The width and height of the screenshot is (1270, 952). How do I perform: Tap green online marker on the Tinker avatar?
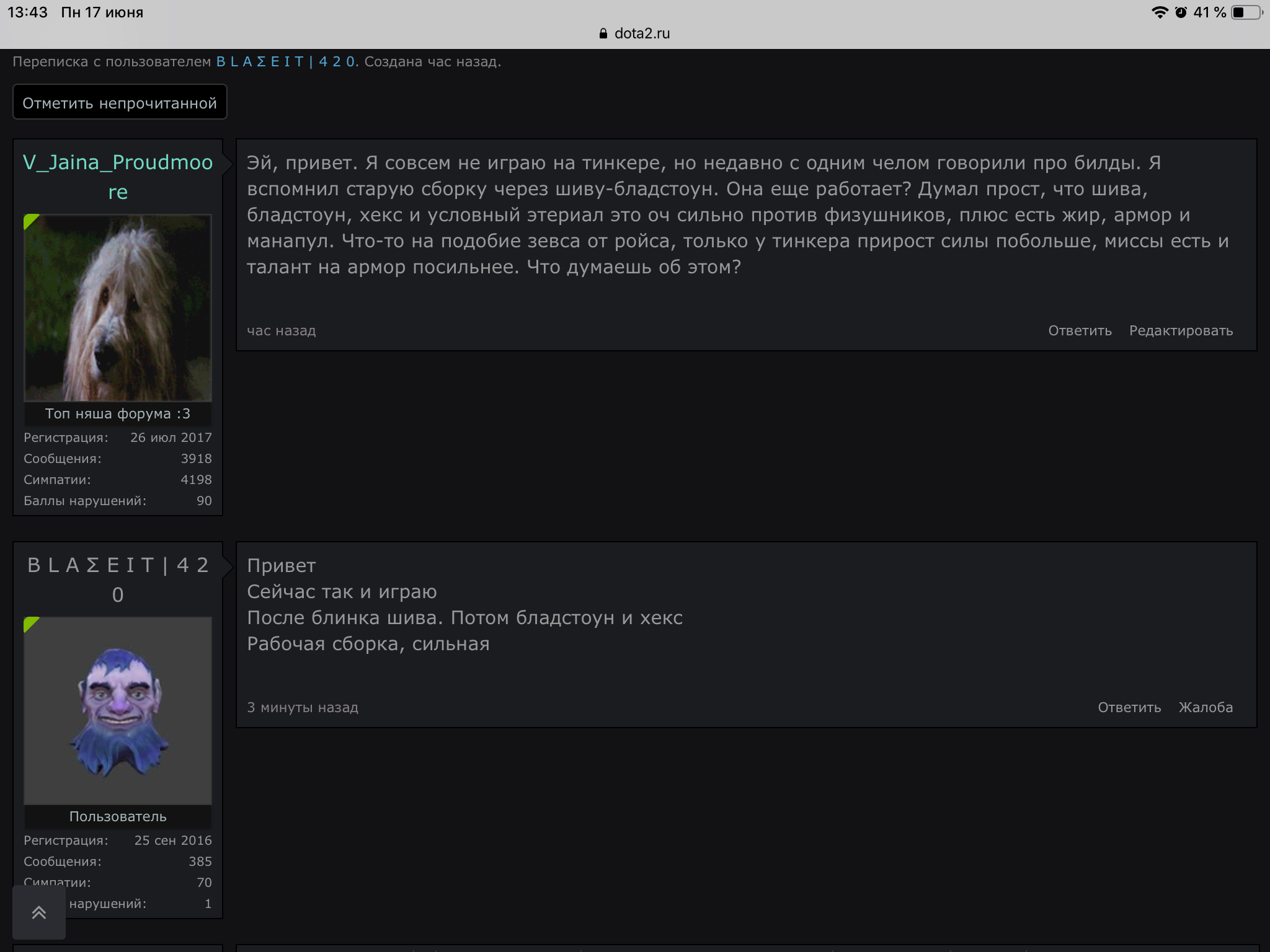pyautogui.click(x=30, y=624)
